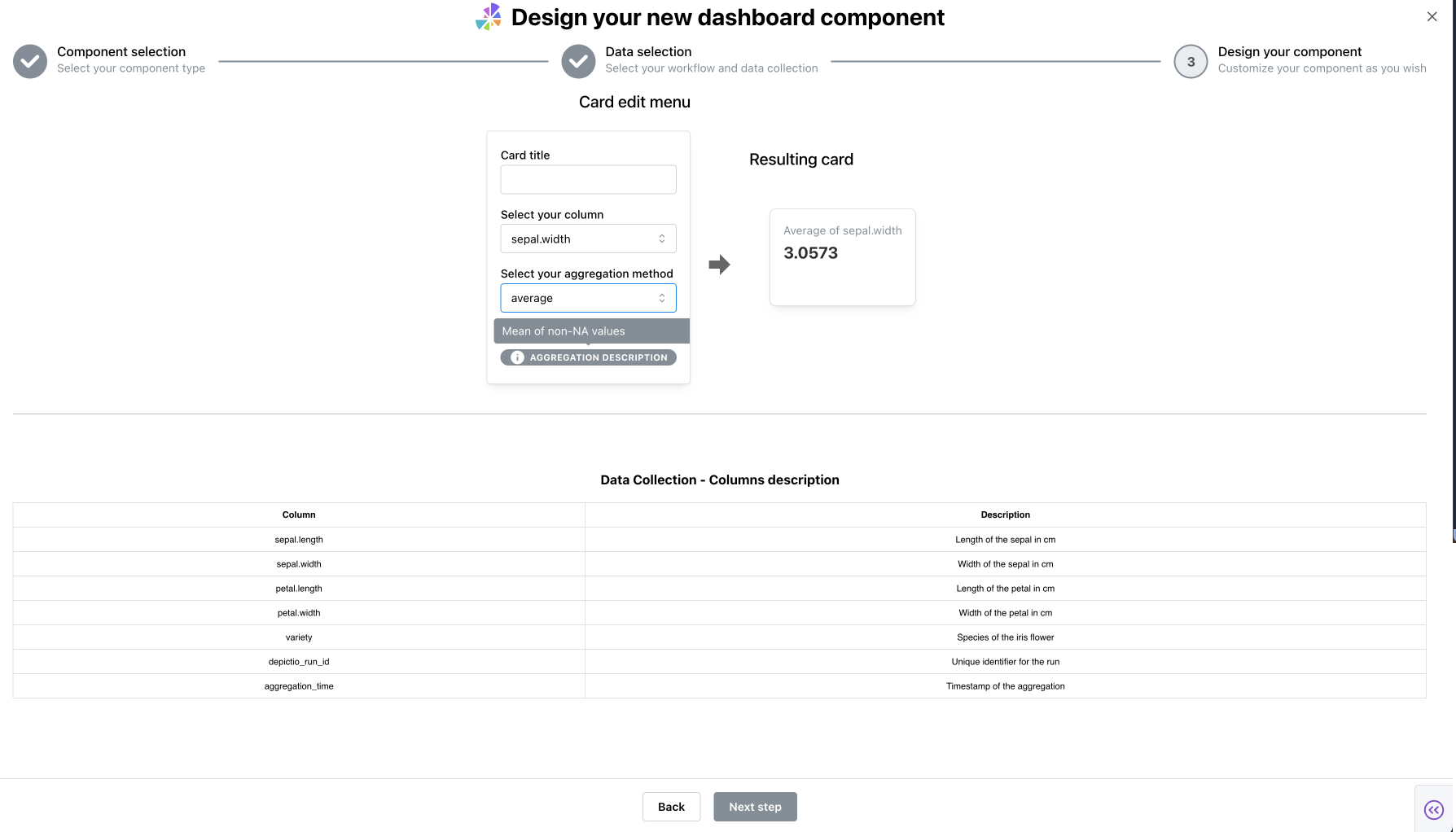The height and width of the screenshot is (832, 1456).
Task: Click the petal.length row in the table
Action: (x=299, y=589)
